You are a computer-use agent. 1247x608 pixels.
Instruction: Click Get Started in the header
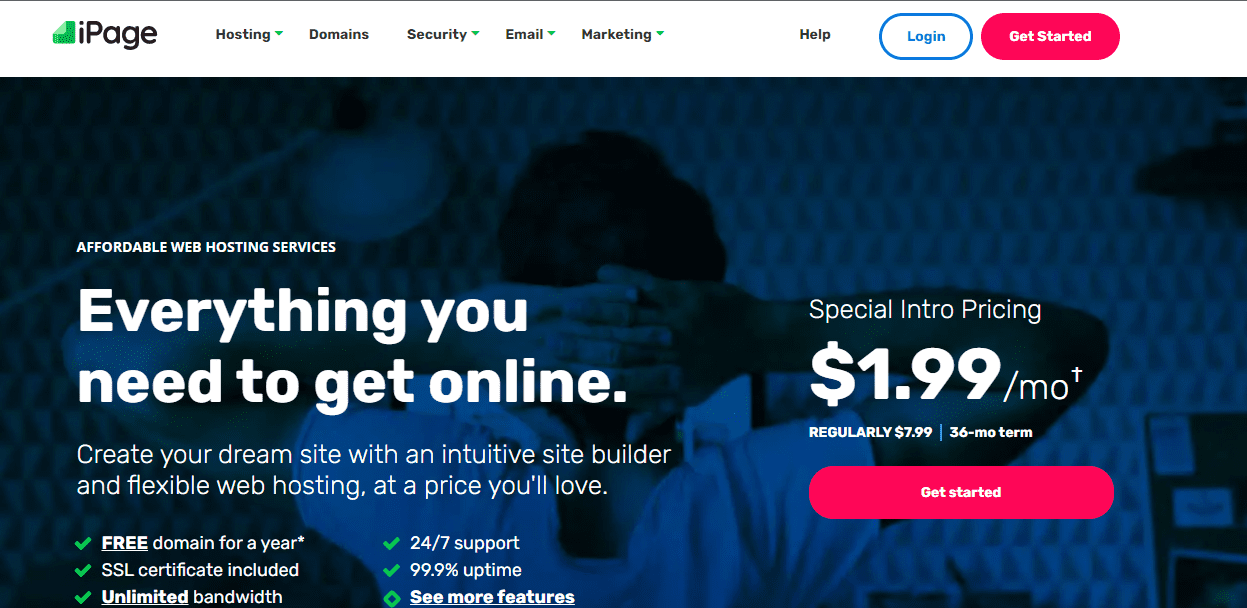[1050, 36]
